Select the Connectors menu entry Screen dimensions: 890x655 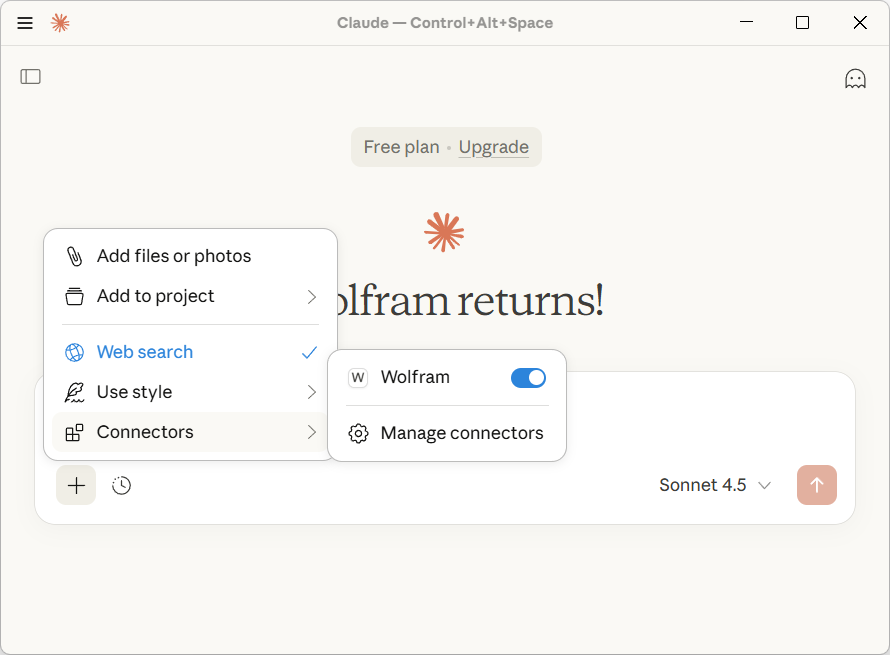click(145, 432)
